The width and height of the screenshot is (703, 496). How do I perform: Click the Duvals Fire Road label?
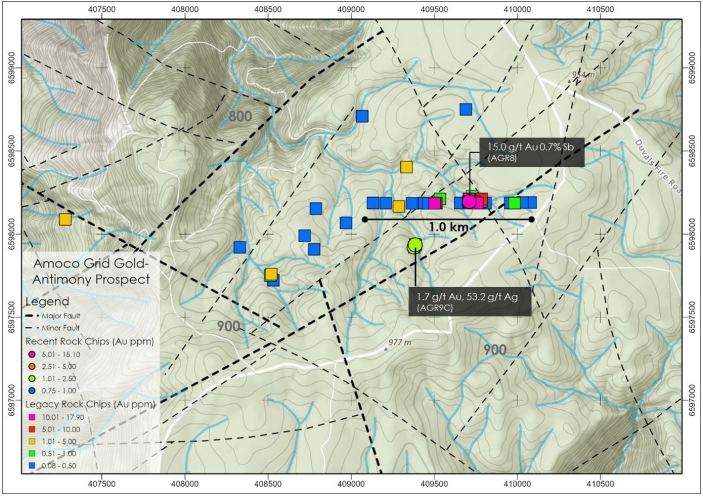coord(658,167)
